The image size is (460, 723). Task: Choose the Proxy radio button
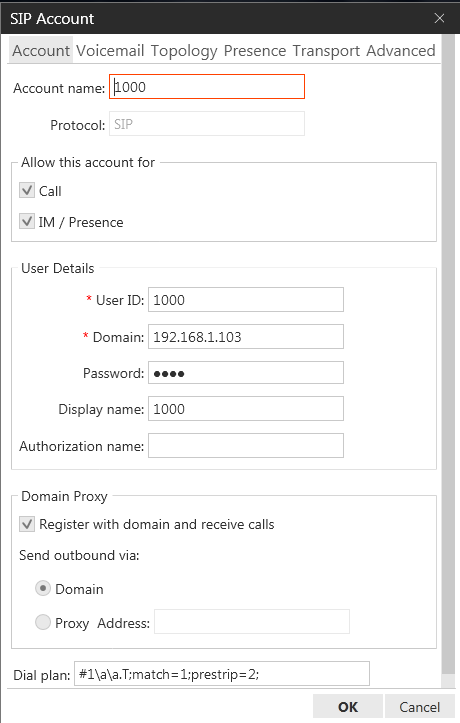click(x=43, y=622)
